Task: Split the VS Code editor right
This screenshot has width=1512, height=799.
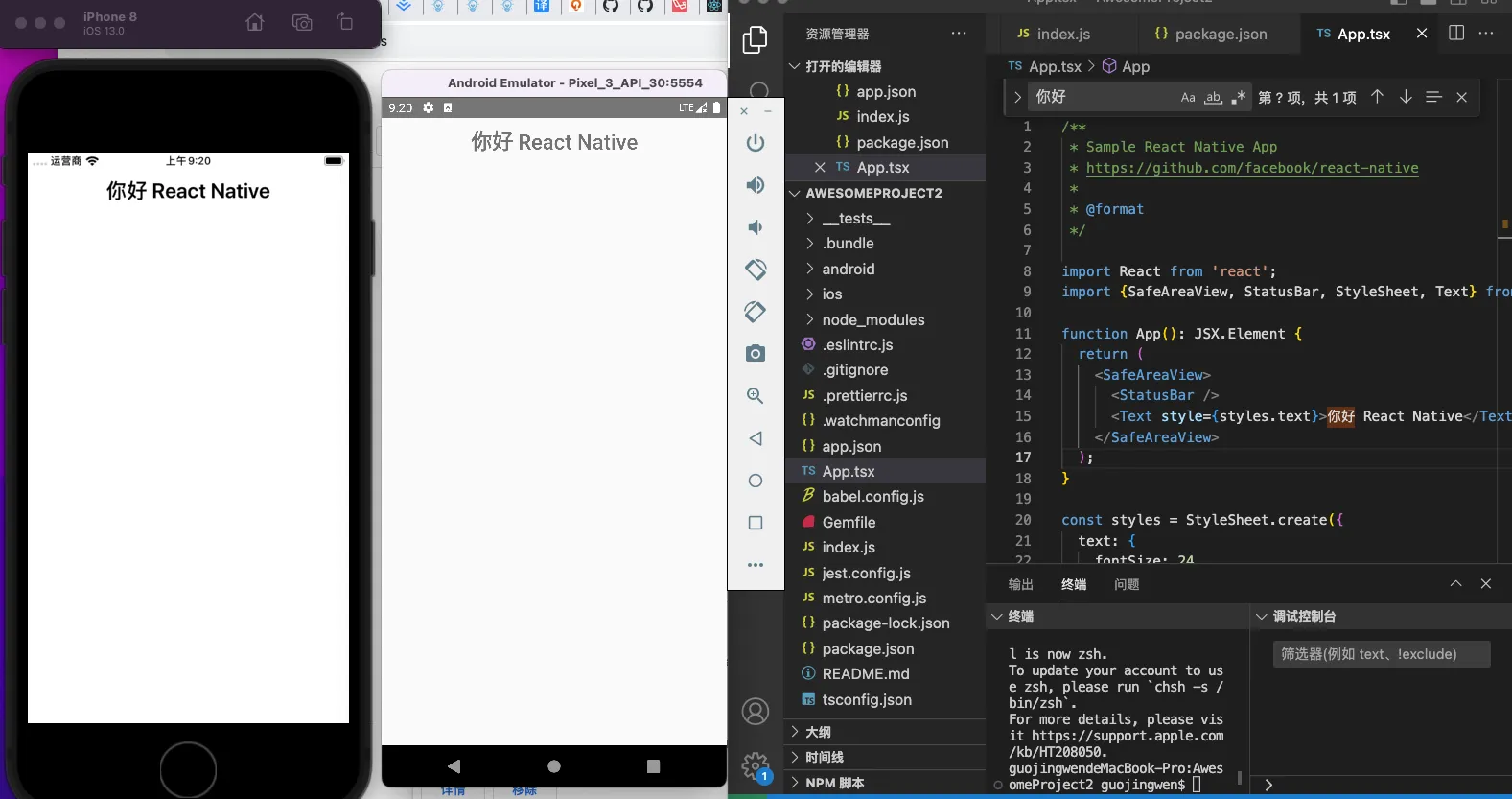Action: (1456, 33)
